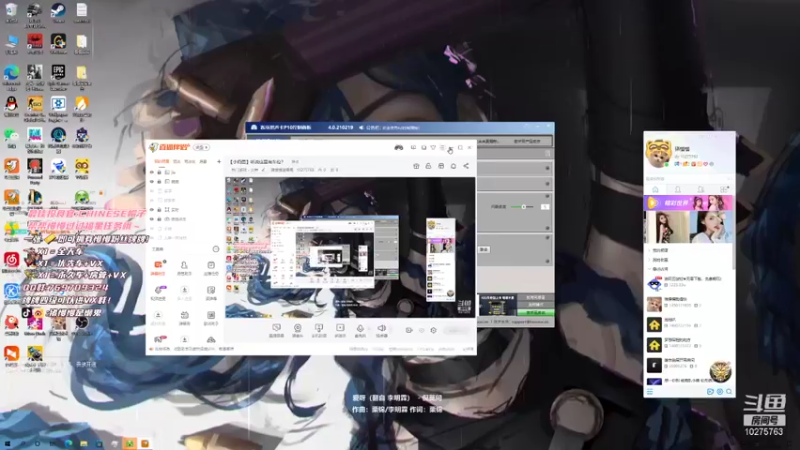800x450 pixels.
Task: Click the person-shaped tool icon in toolbox grid
Action: point(184,267)
